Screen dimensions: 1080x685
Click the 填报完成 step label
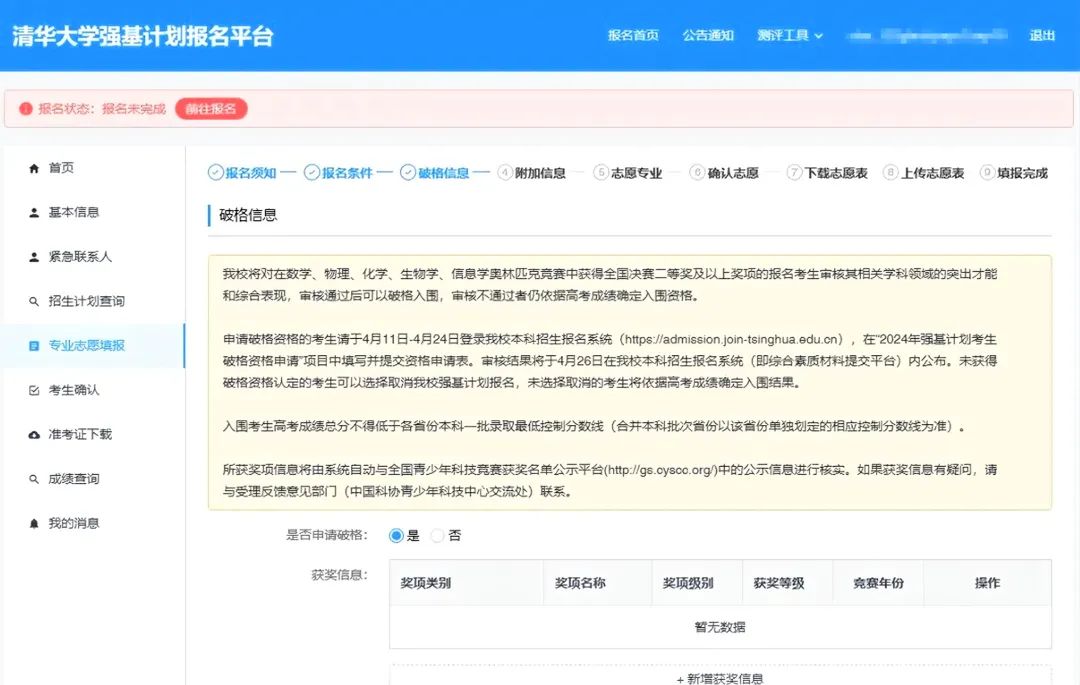click(1023, 173)
